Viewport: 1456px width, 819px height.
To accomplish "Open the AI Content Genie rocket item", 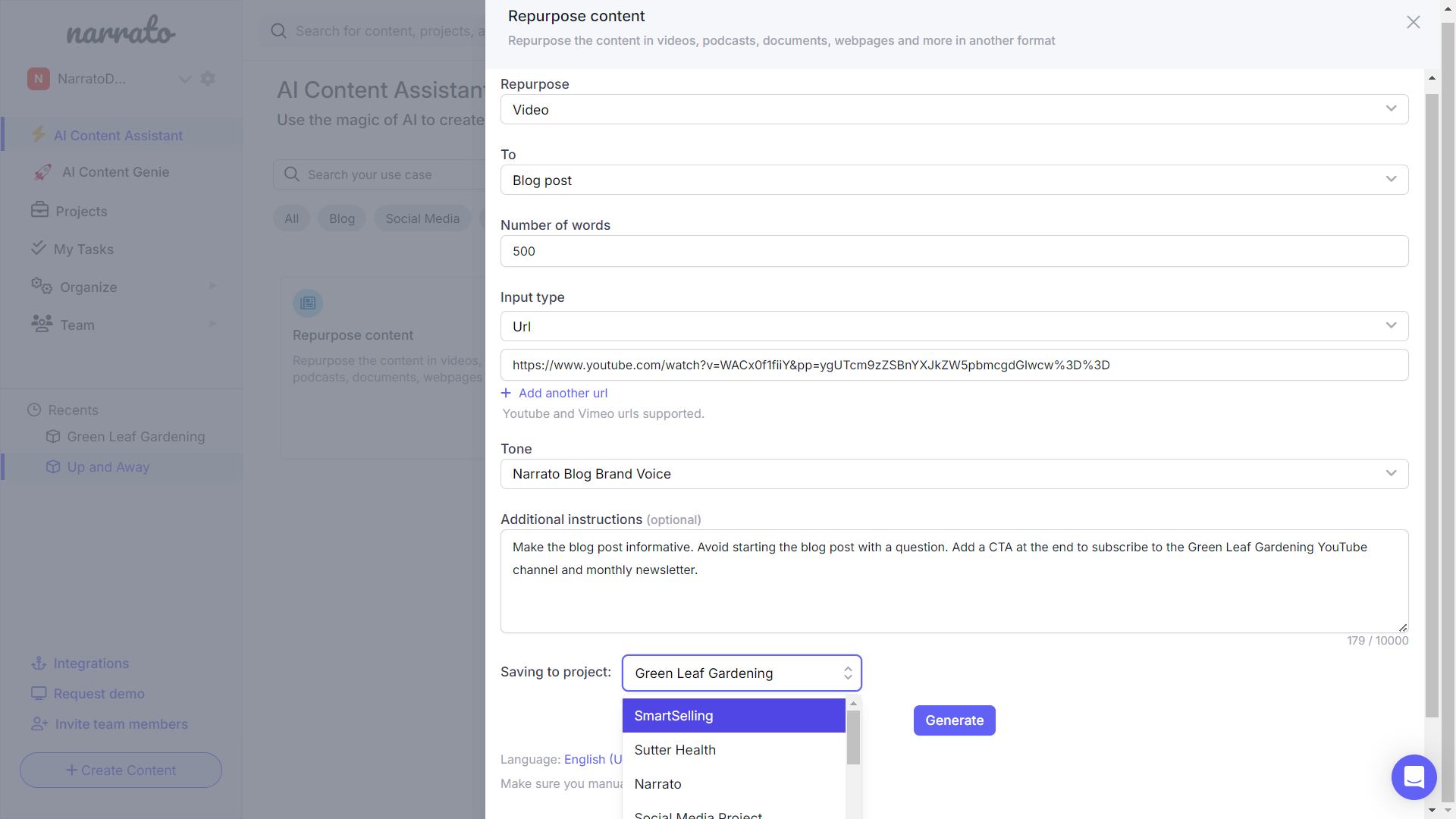I will pos(115,172).
